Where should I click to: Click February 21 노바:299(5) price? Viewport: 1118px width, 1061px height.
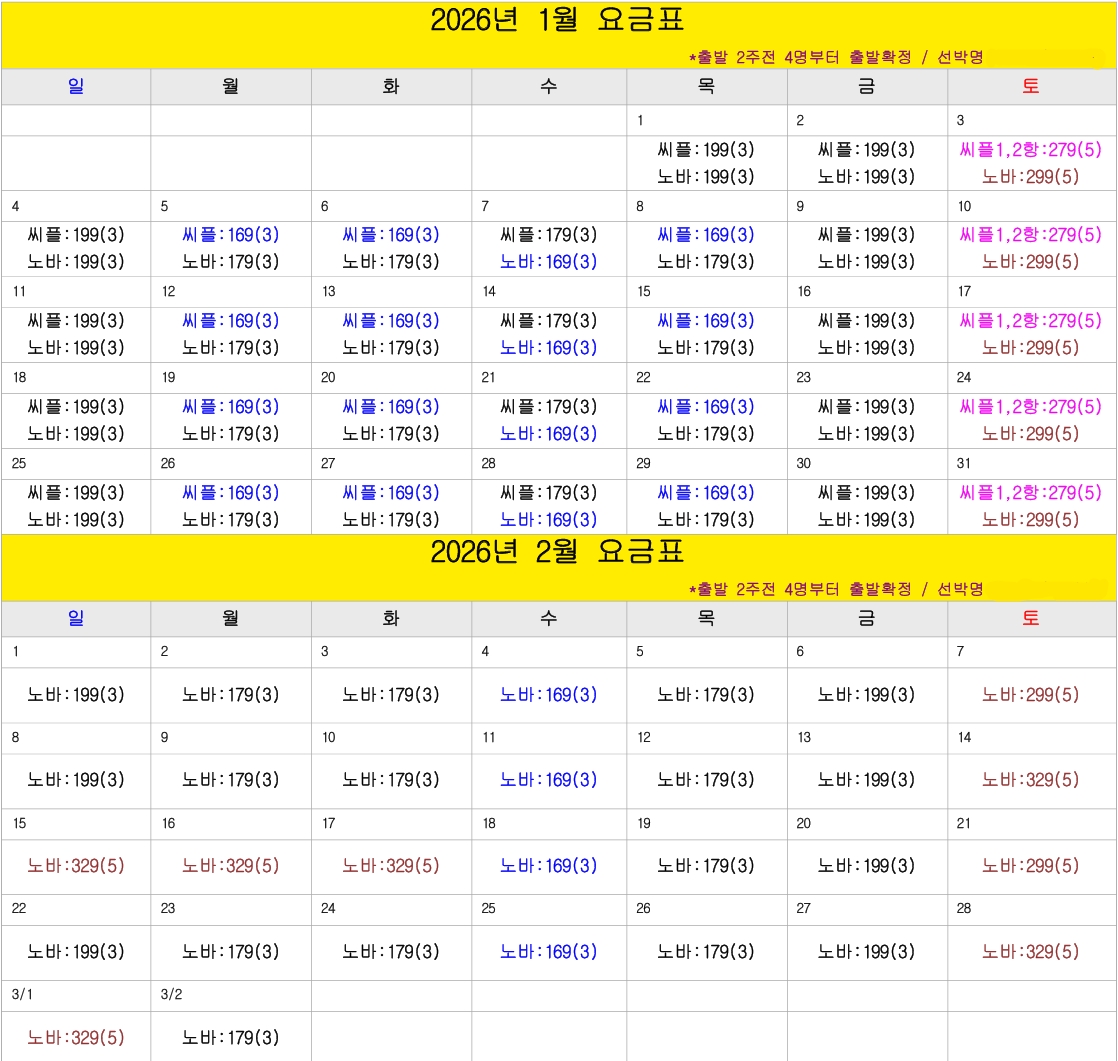pos(1030,866)
